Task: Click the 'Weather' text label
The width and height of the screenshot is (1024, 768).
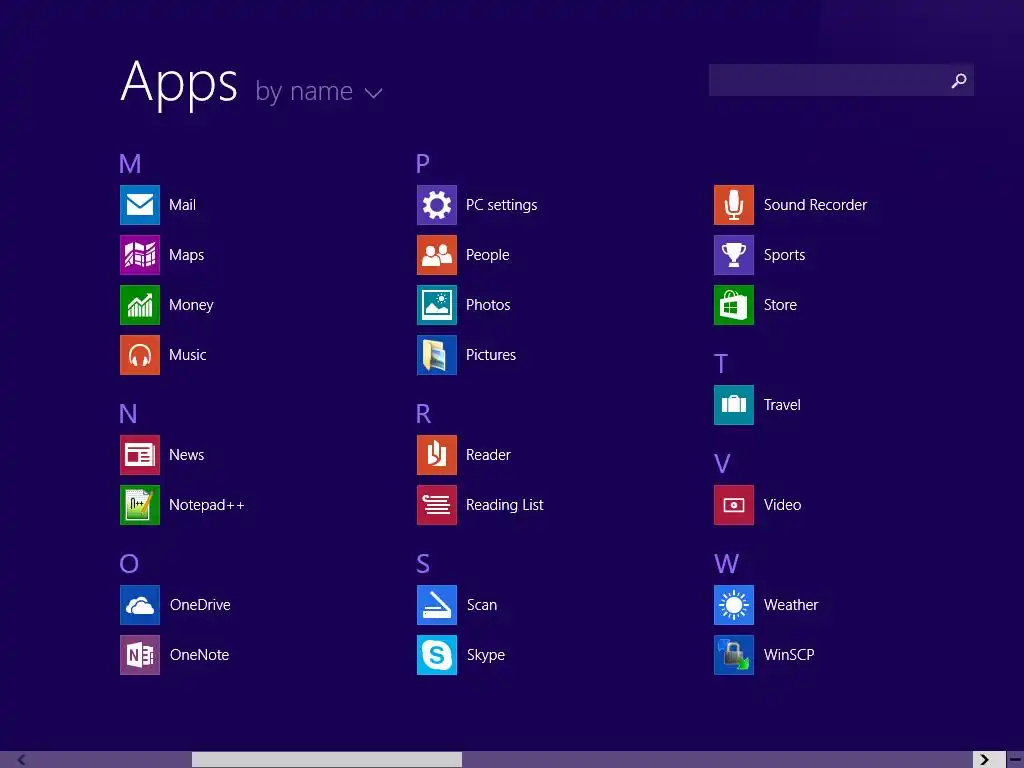Action: pos(791,605)
